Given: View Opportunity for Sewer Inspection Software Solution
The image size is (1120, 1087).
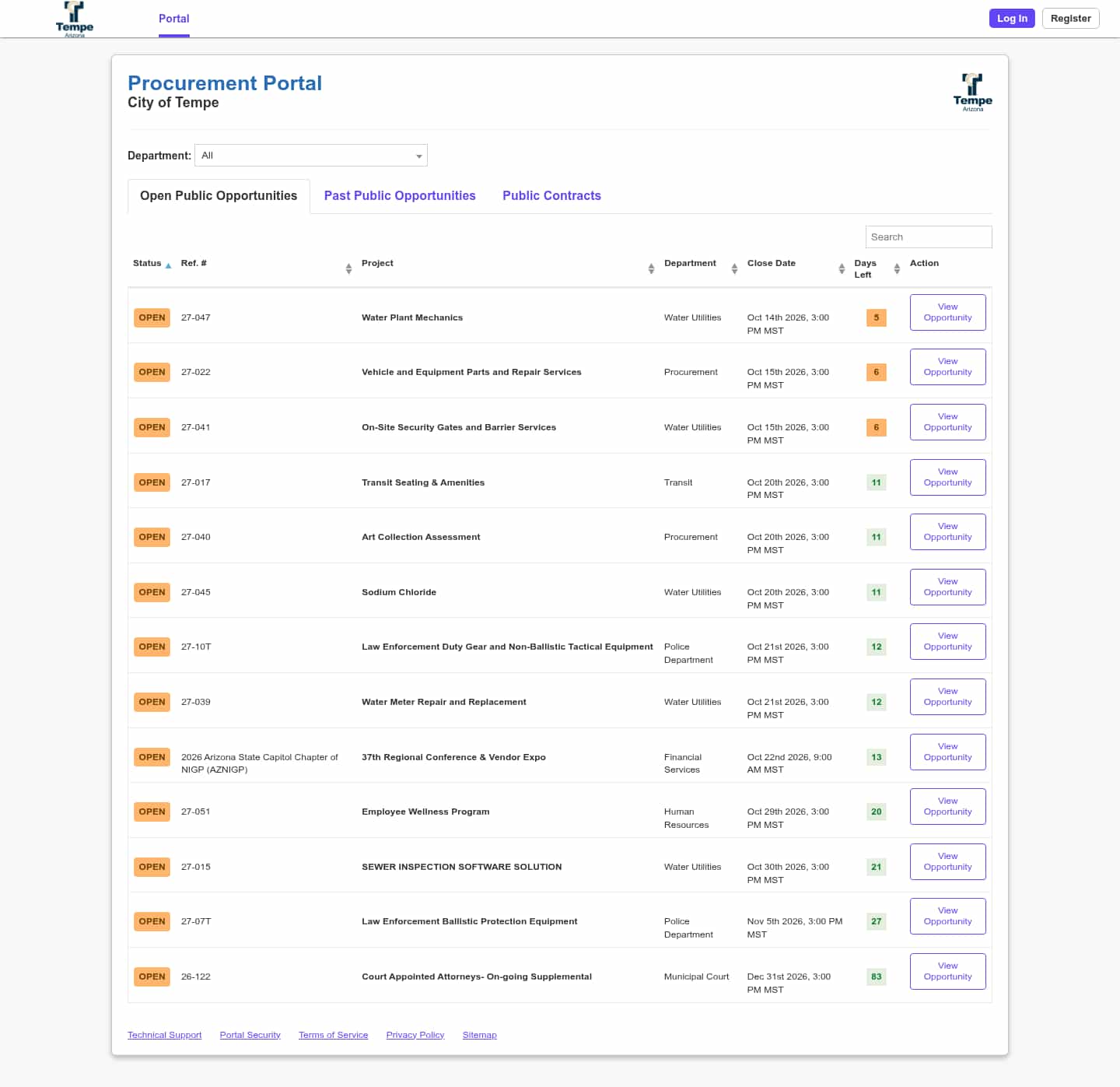Looking at the screenshot, I should click(x=947, y=861).
